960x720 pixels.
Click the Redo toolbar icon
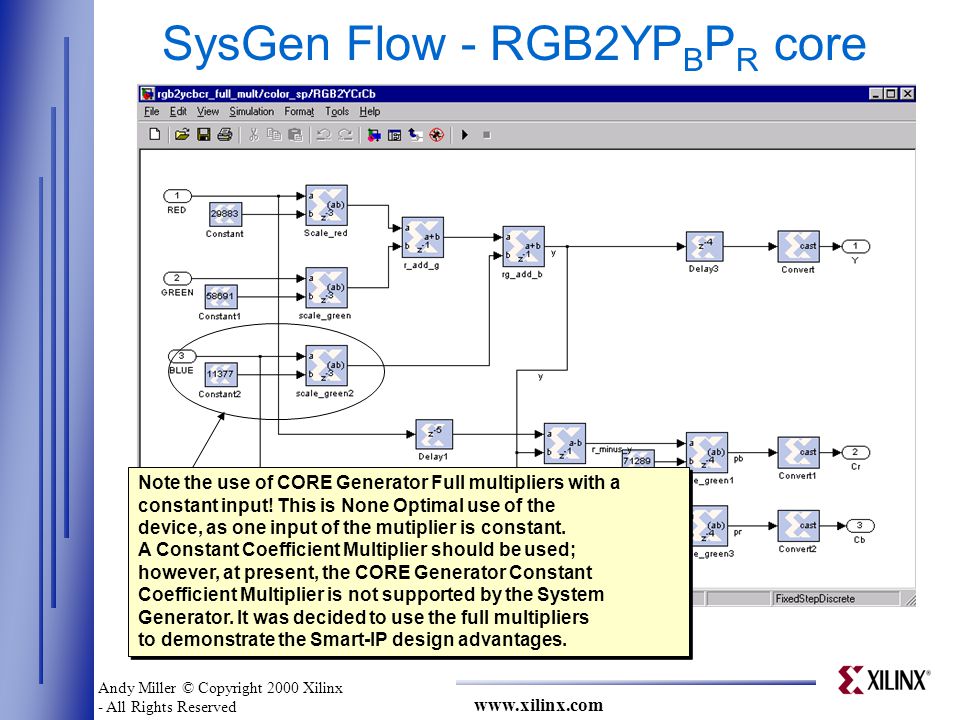point(345,135)
